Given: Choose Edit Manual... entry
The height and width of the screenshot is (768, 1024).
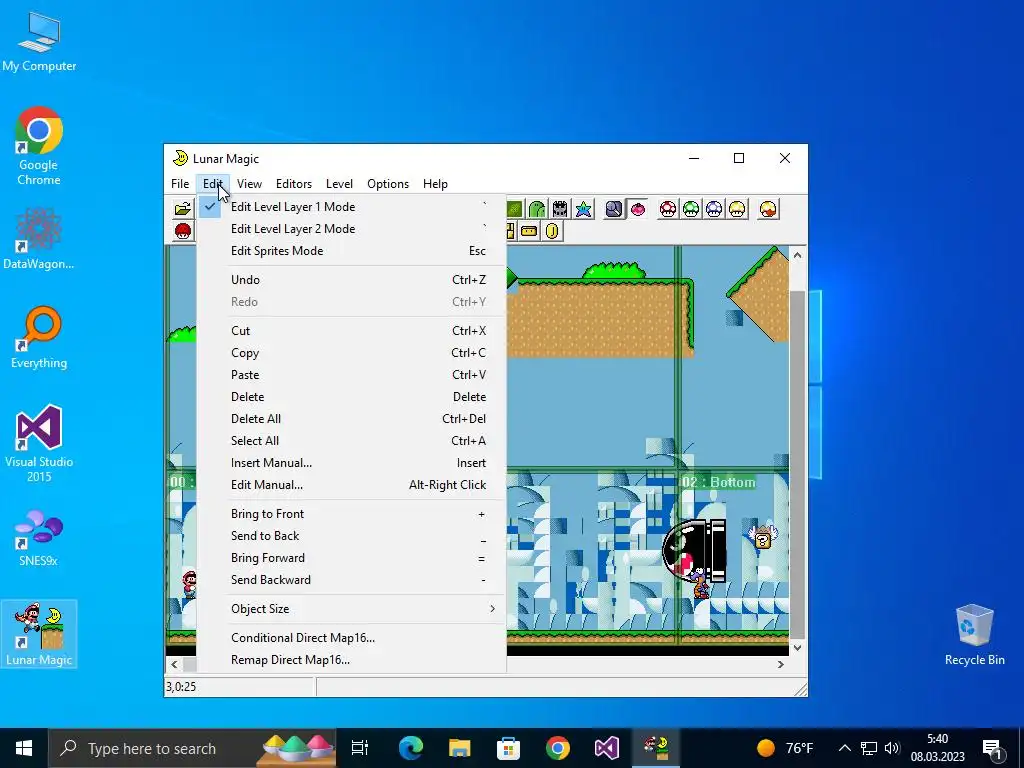Looking at the screenshot, I should pyautogui.click(x=351, y=485).
